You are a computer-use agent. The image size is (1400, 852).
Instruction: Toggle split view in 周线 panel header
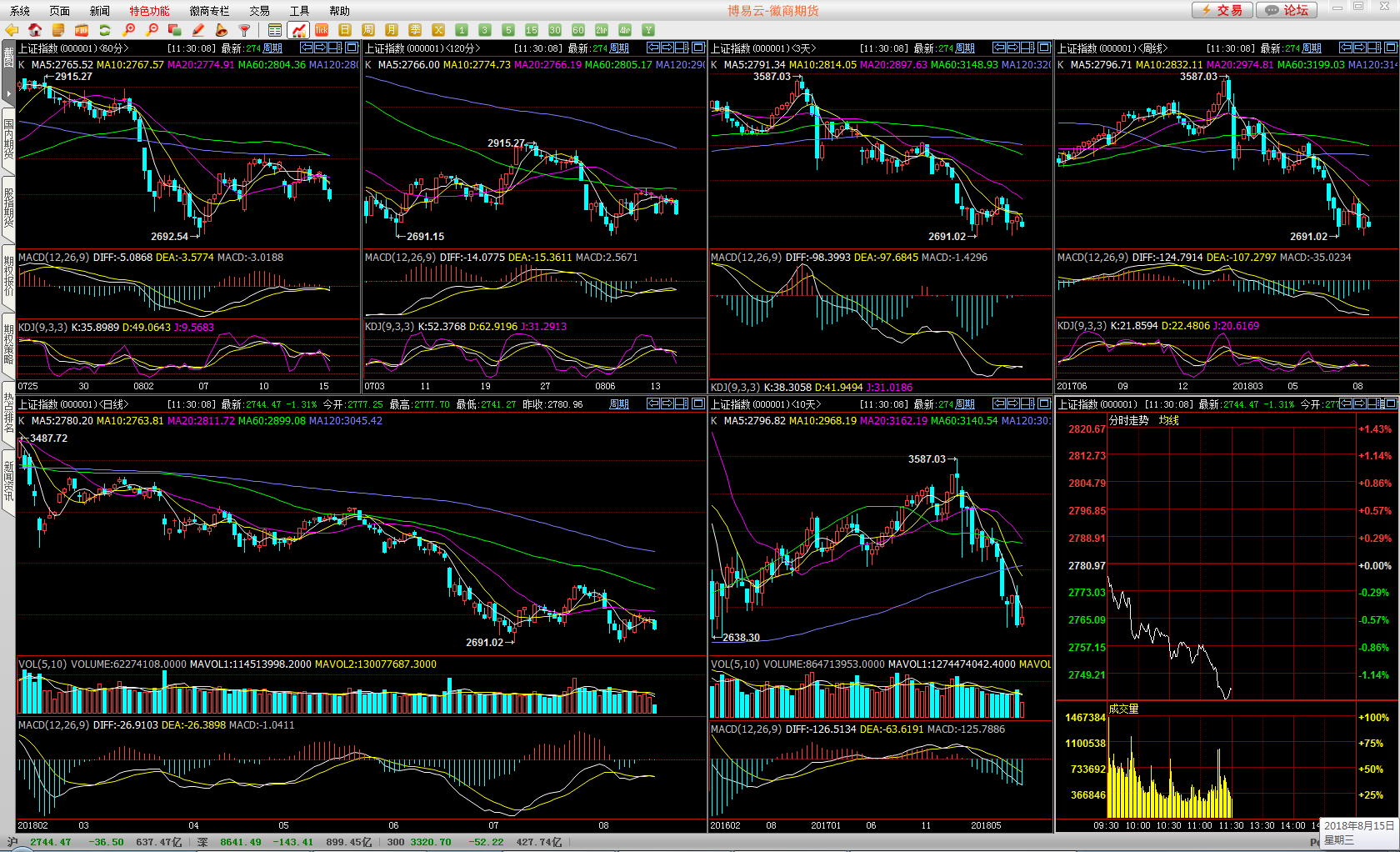[1375, 48]
